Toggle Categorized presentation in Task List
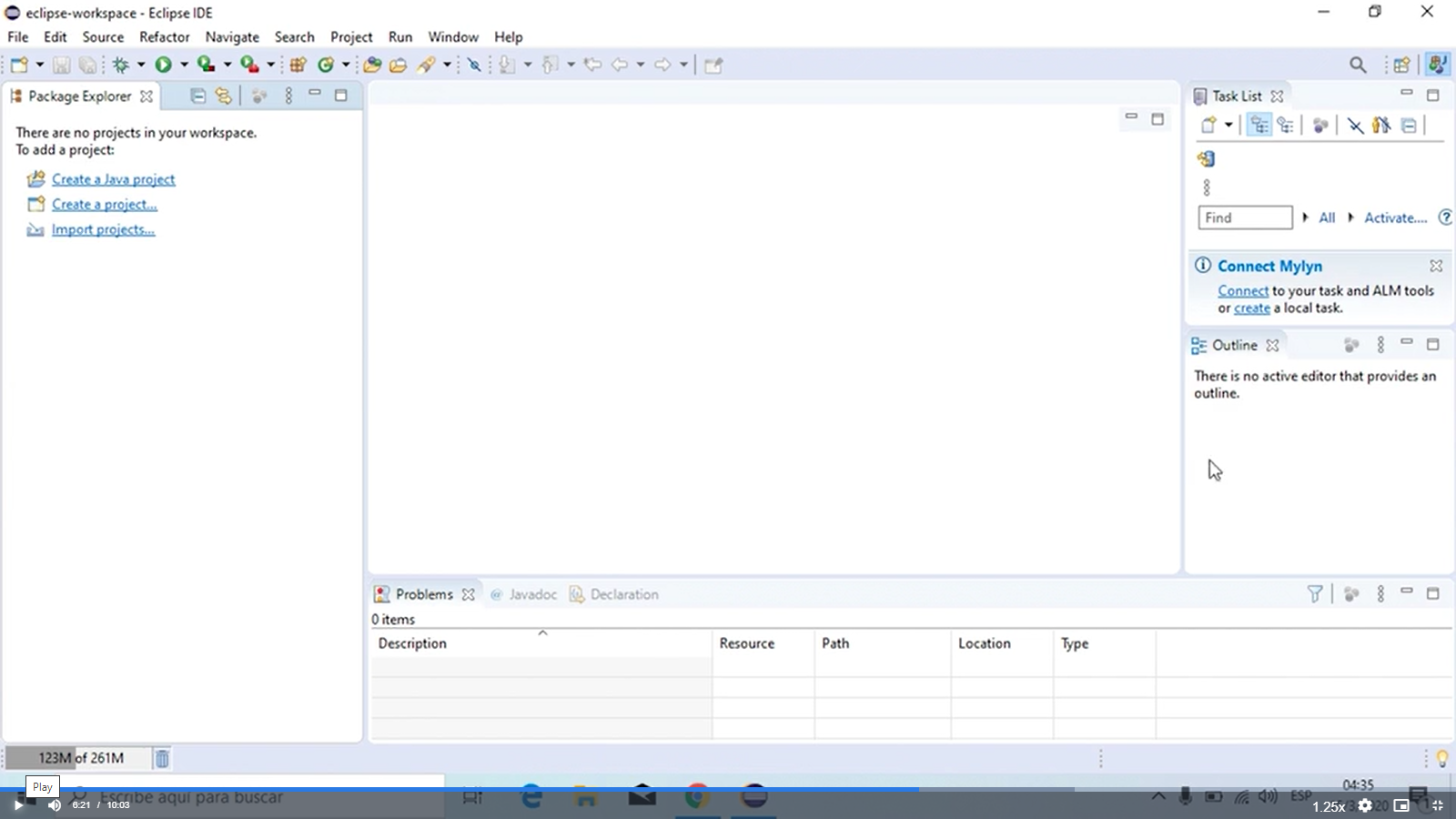1456x819 pixels. point(1259,126)
